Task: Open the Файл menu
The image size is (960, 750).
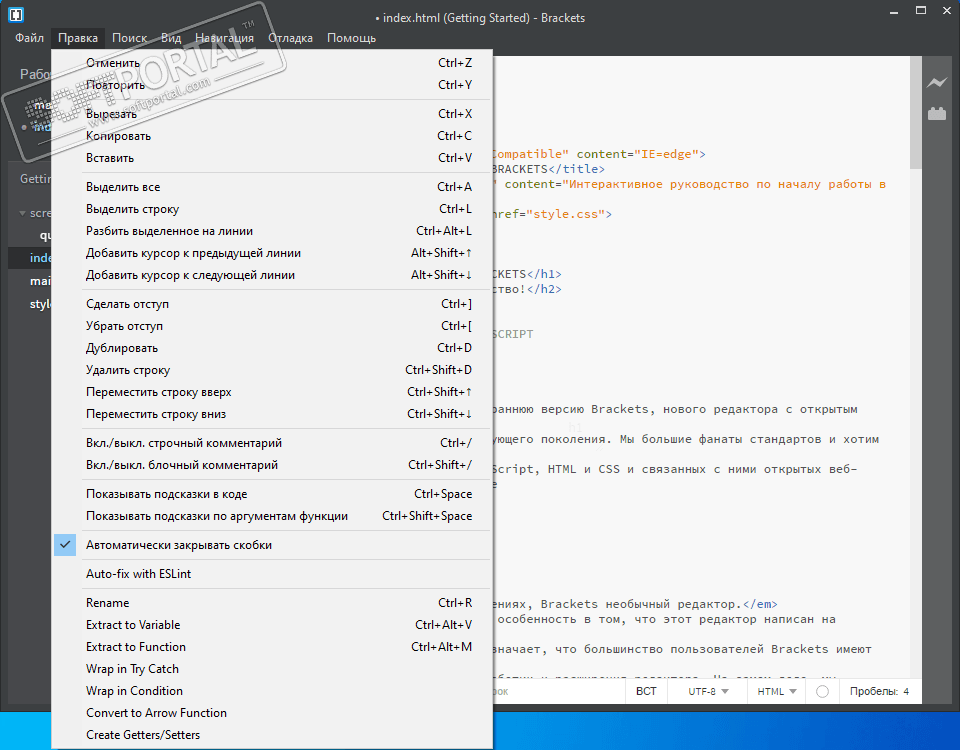Action: [29, 38]
